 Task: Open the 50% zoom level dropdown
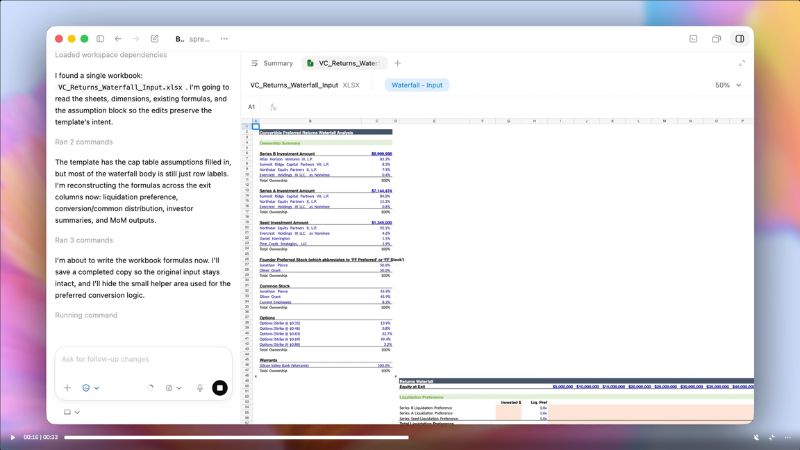728,85
